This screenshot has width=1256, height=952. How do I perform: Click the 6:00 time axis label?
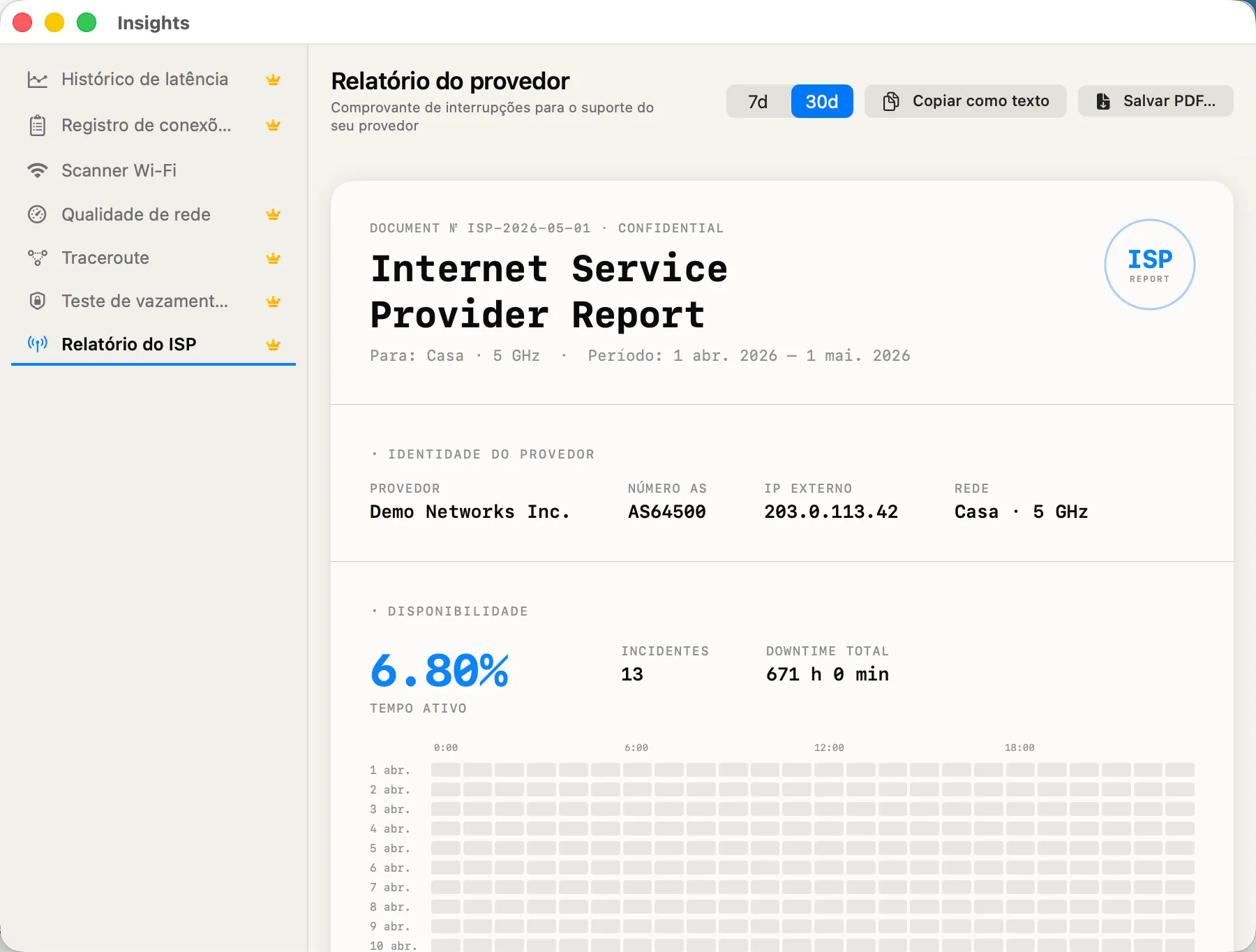[x=636, y=748]
